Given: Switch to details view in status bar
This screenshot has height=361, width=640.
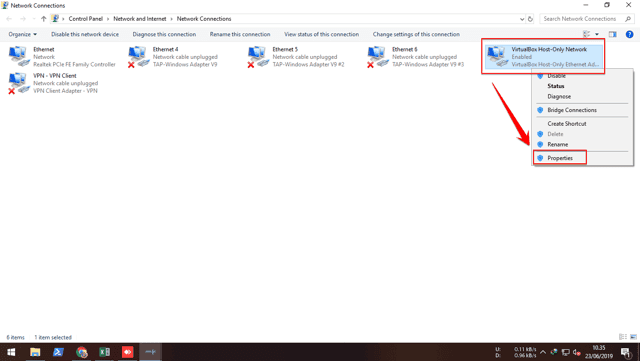Looking at the screenshot, I should click(623, 337).
